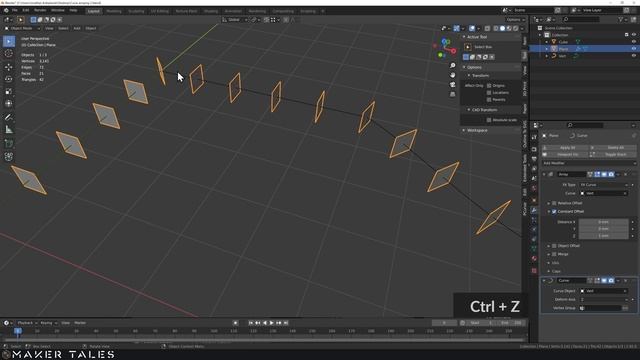Open the Global transform orientation dropdown
This screenshot has height=360, width=640.
click(x=235, y=20)
